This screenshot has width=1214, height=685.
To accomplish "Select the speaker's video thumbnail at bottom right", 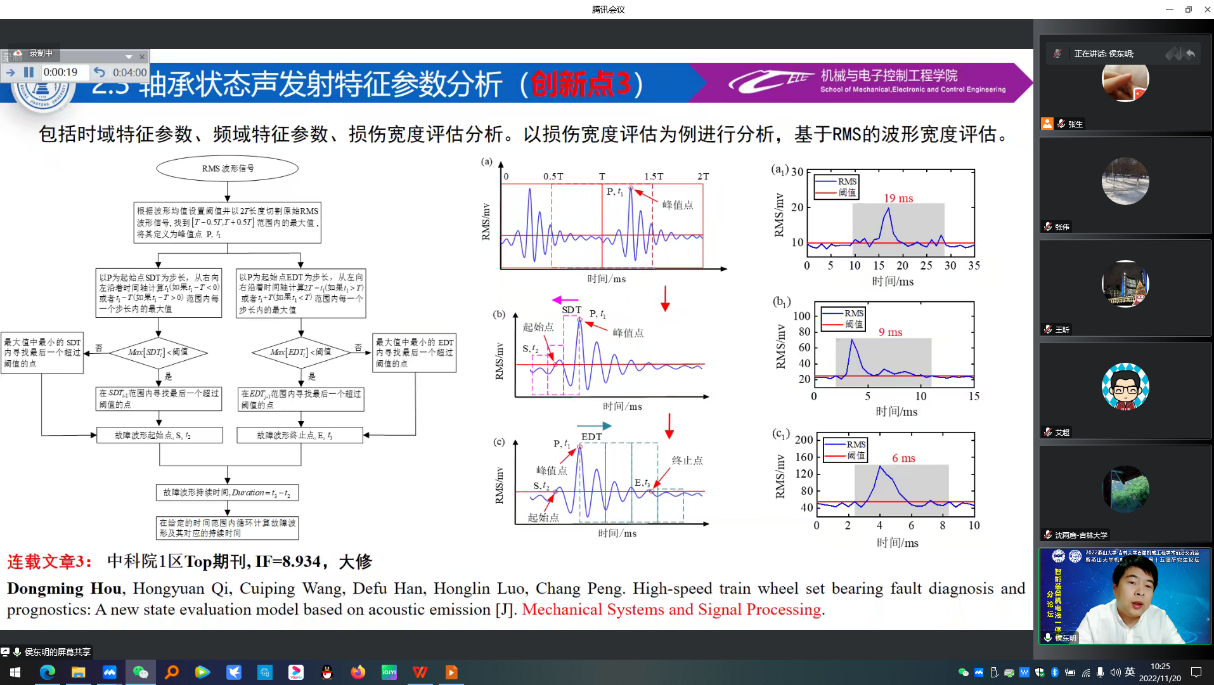I will tap(1124, 594).
